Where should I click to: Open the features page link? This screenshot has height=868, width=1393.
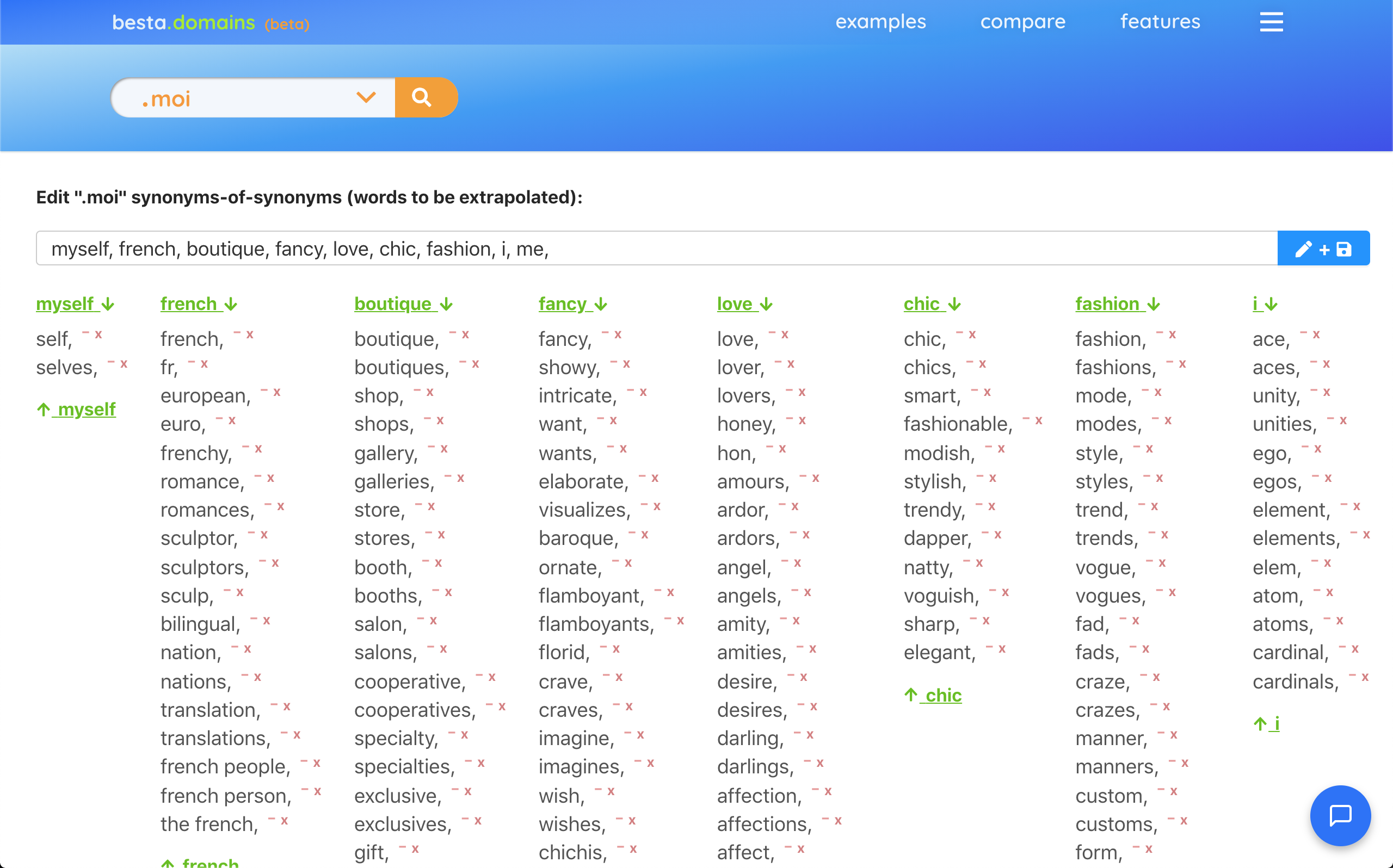[x=1160, y=22]
